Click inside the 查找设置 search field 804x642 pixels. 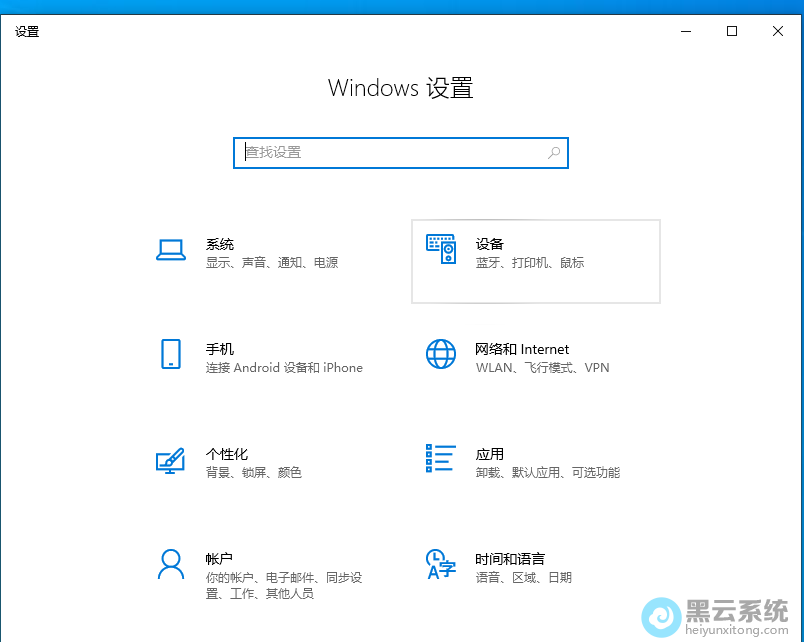[350, 152]
